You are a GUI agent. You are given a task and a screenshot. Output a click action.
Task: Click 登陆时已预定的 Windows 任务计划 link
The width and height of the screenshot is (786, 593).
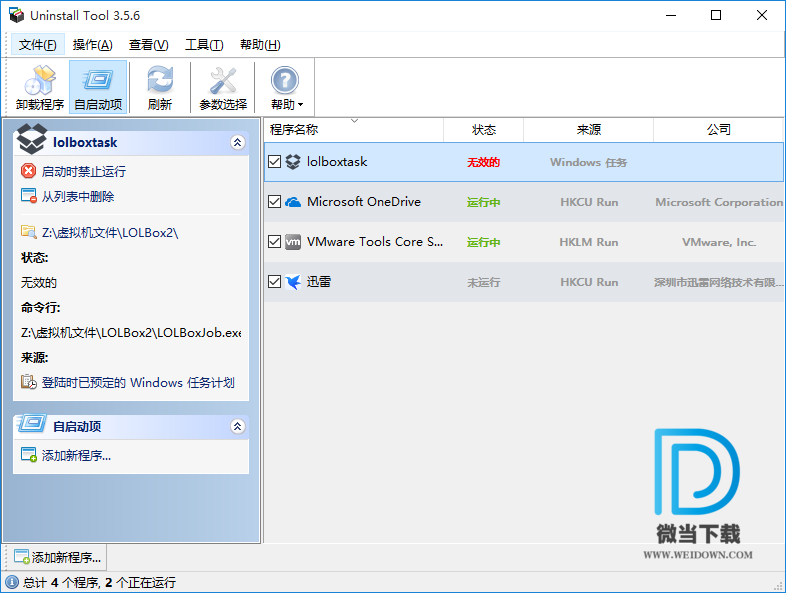point(138,382)
